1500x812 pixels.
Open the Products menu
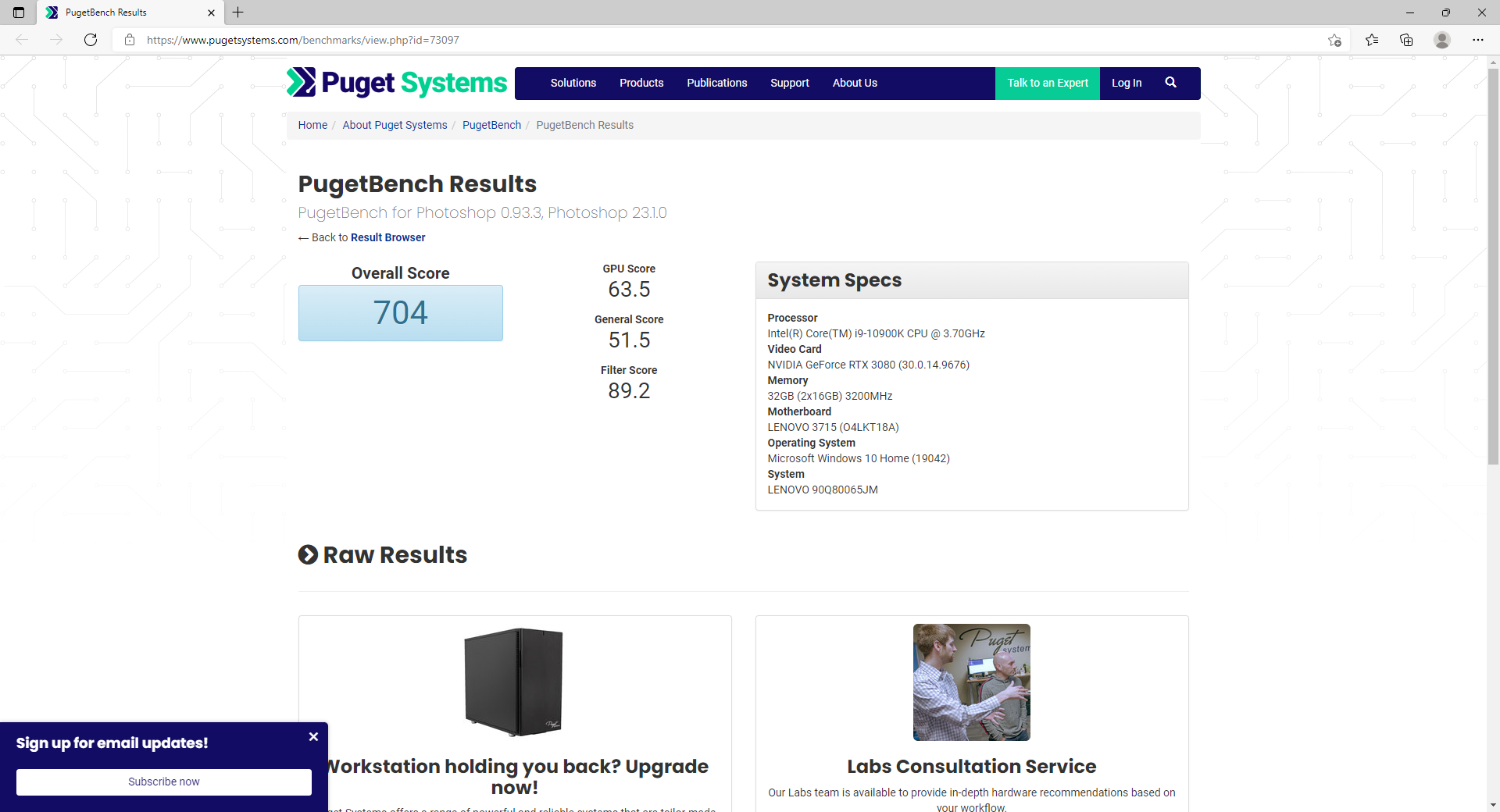coord(641,83)
